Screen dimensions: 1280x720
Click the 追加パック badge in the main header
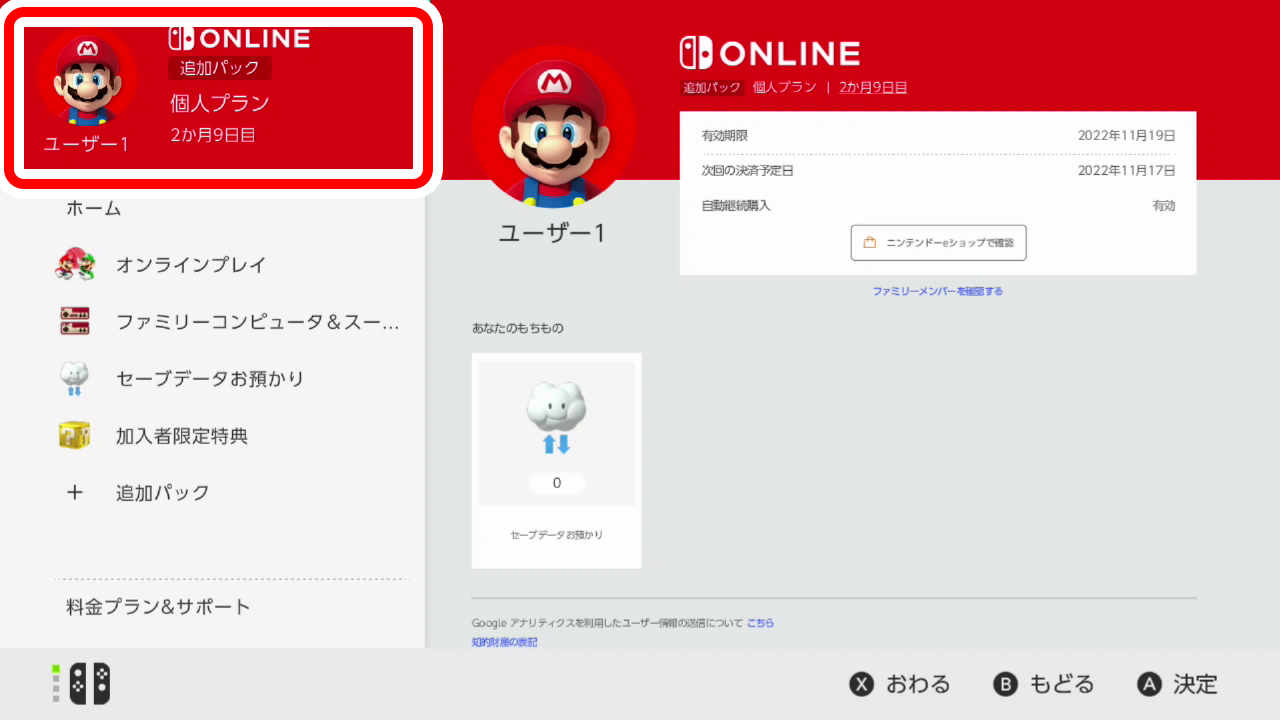[712, 87]
